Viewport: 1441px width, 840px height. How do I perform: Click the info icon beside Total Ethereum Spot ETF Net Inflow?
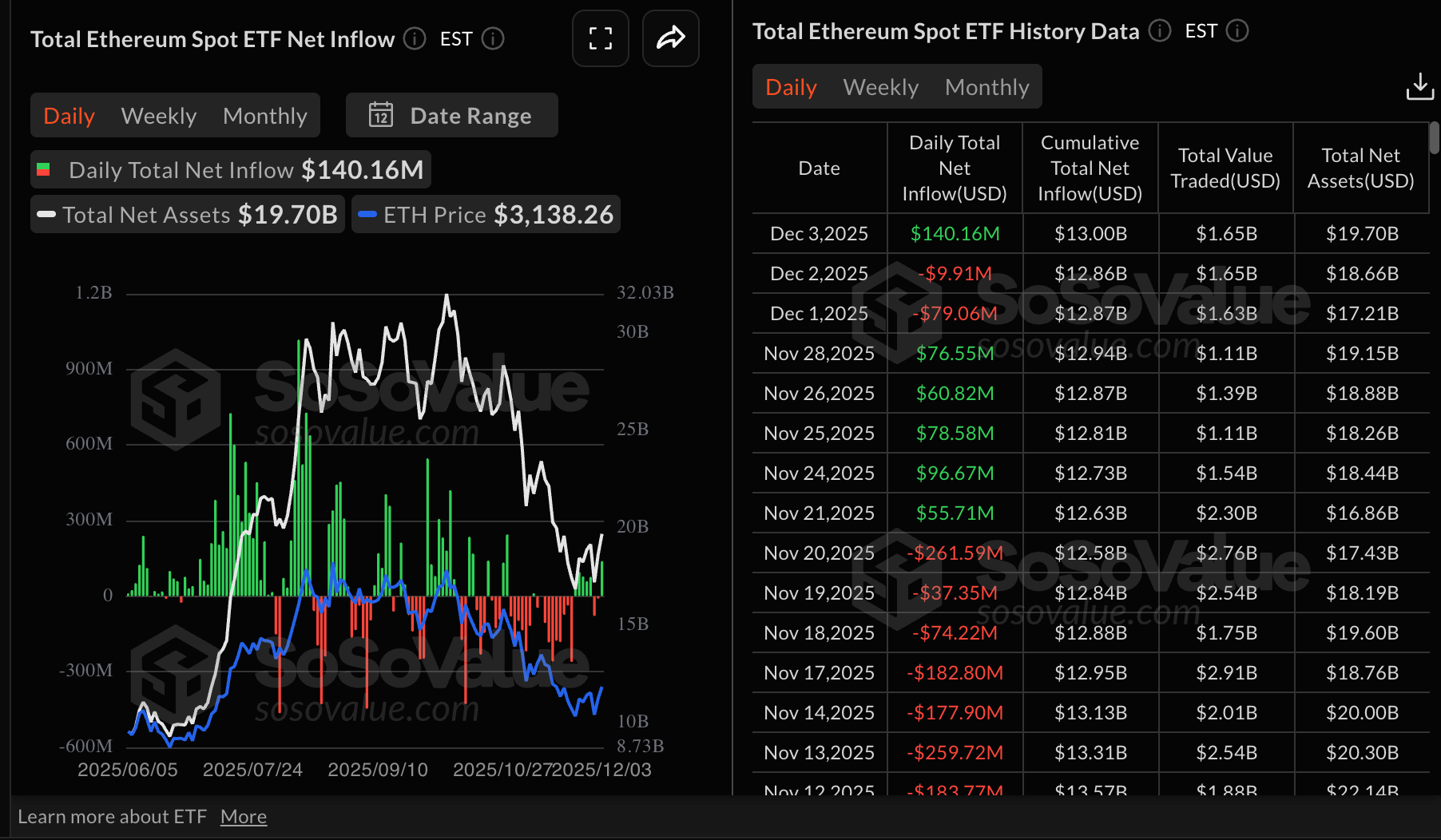(x=415, y=38)
